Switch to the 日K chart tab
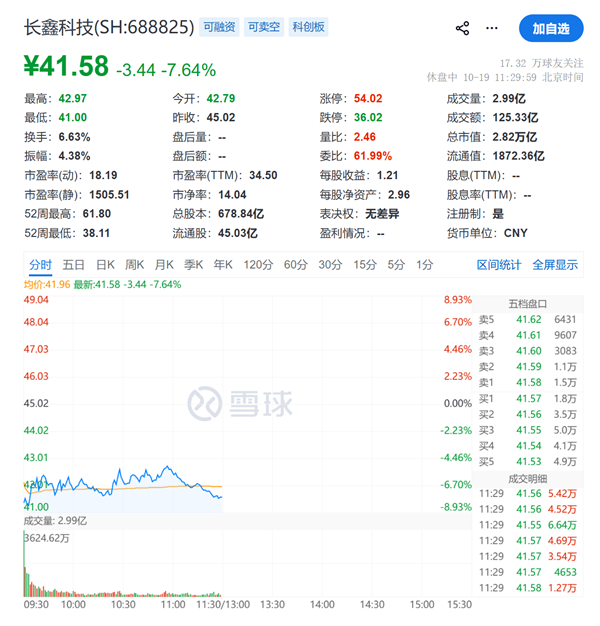600x626 pixels. click(x=105, y=265)
